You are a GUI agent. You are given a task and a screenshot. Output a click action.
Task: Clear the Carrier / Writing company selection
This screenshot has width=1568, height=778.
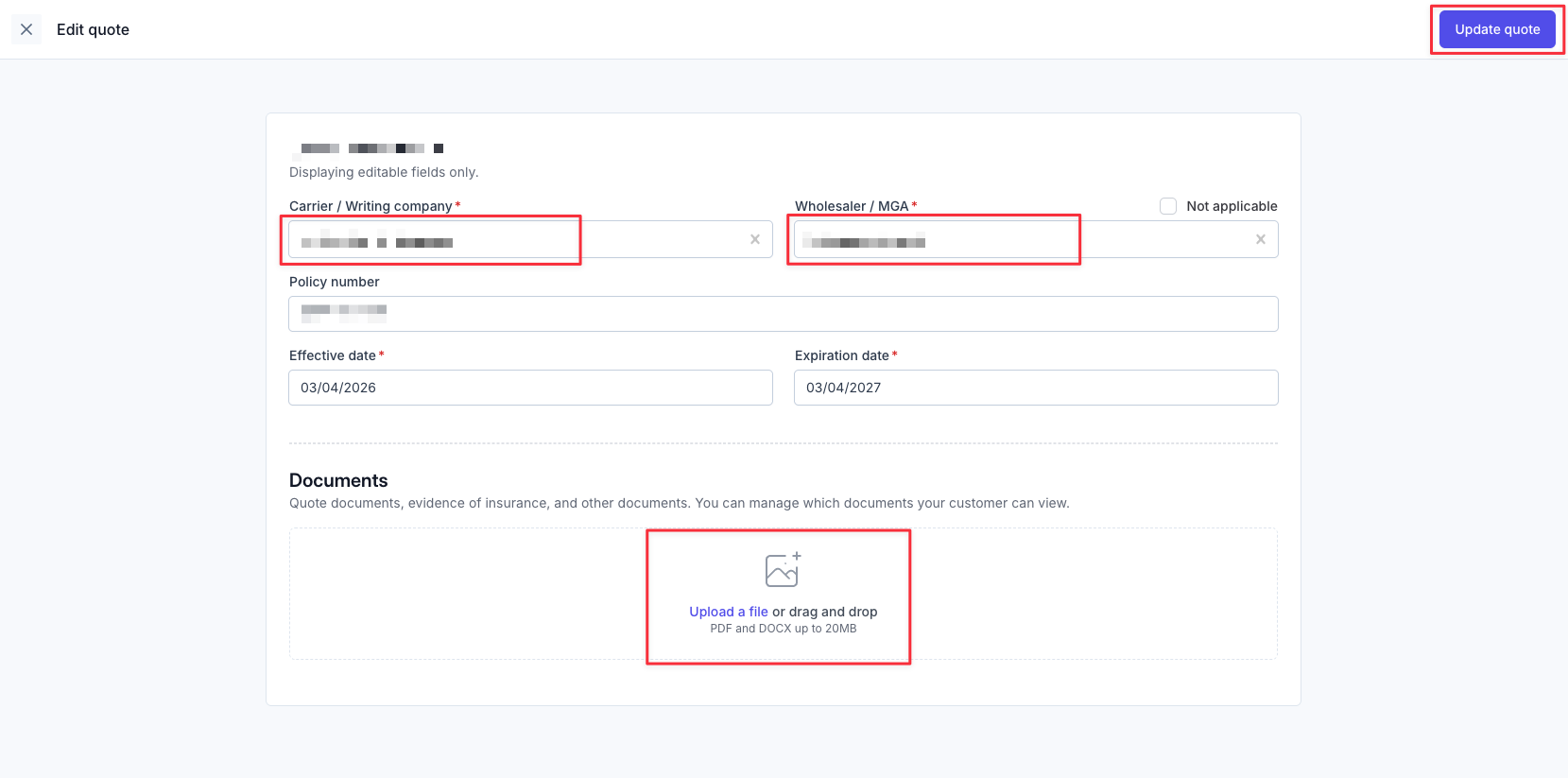[x=755, y=239]
